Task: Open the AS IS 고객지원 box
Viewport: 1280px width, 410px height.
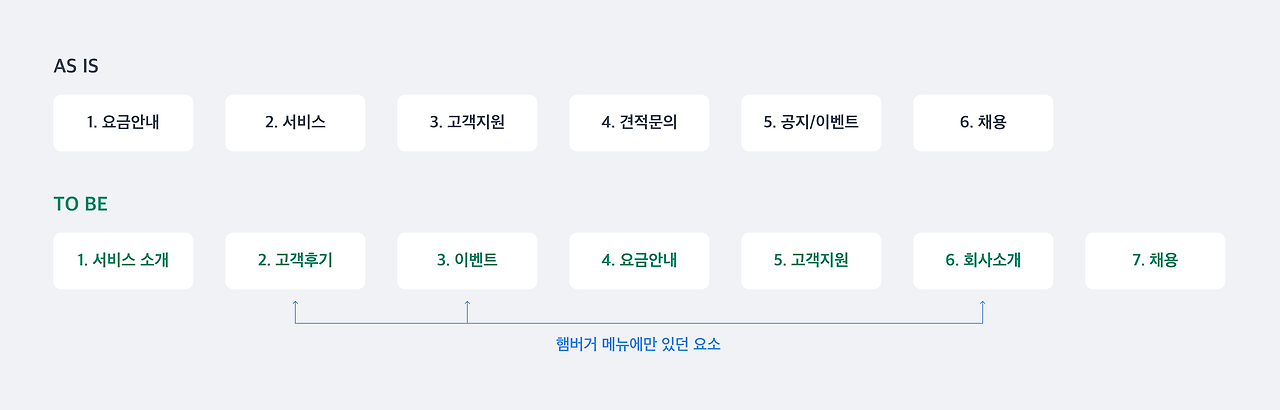Action: coord(467,123)
